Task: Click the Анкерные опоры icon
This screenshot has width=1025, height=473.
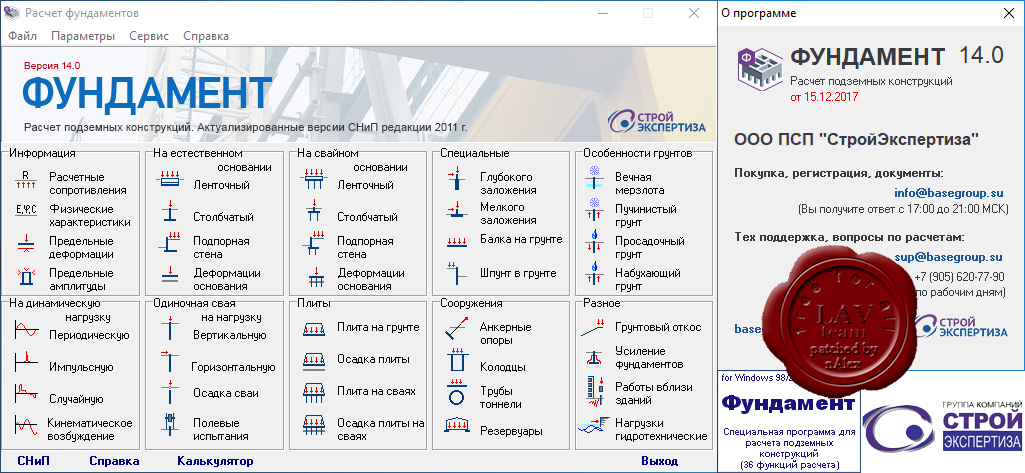Action: coord(458,329)
